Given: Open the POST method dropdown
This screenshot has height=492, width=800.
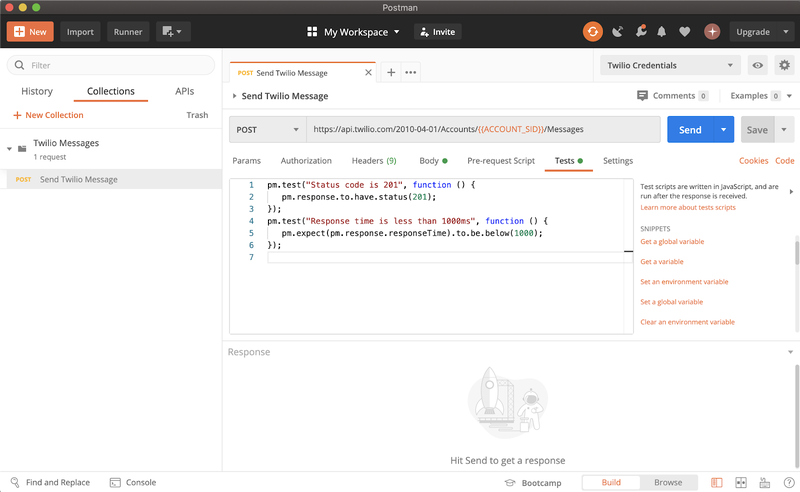Looking at the screenshot, I should (267, 130).
